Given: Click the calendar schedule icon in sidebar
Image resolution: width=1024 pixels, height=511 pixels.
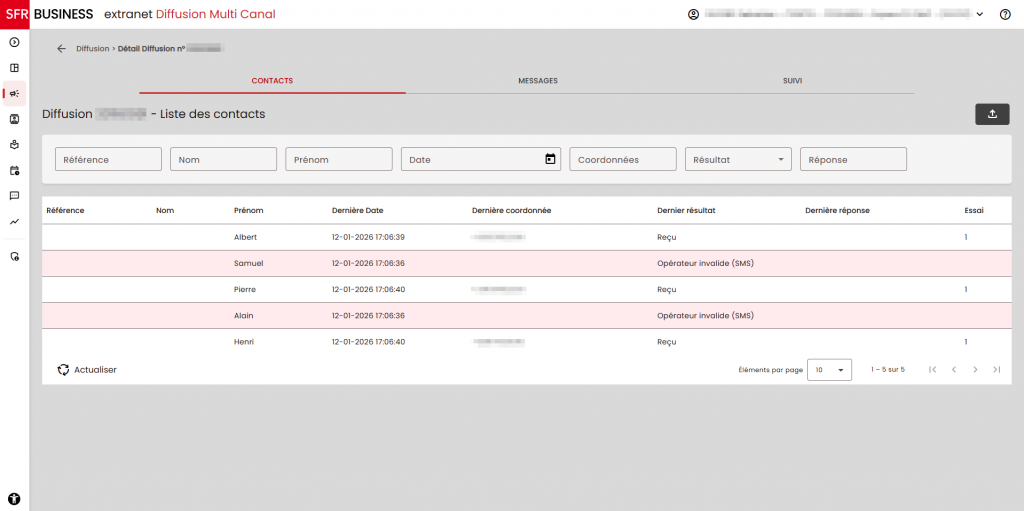Looking at the screenshot, I should 14,170.
